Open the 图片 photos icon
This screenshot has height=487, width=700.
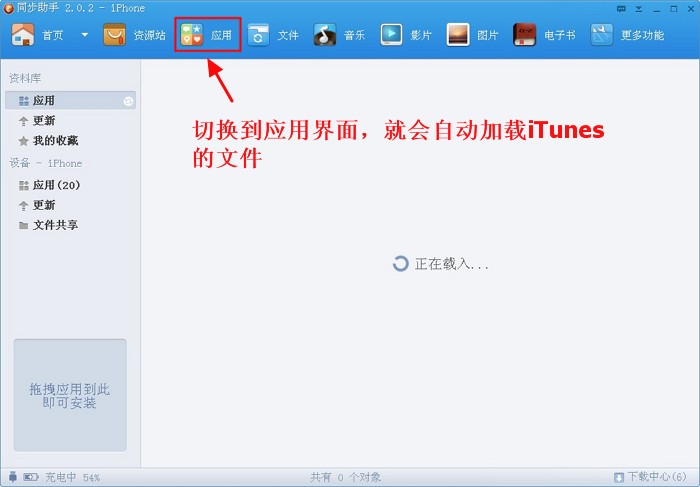pos(458,35)
